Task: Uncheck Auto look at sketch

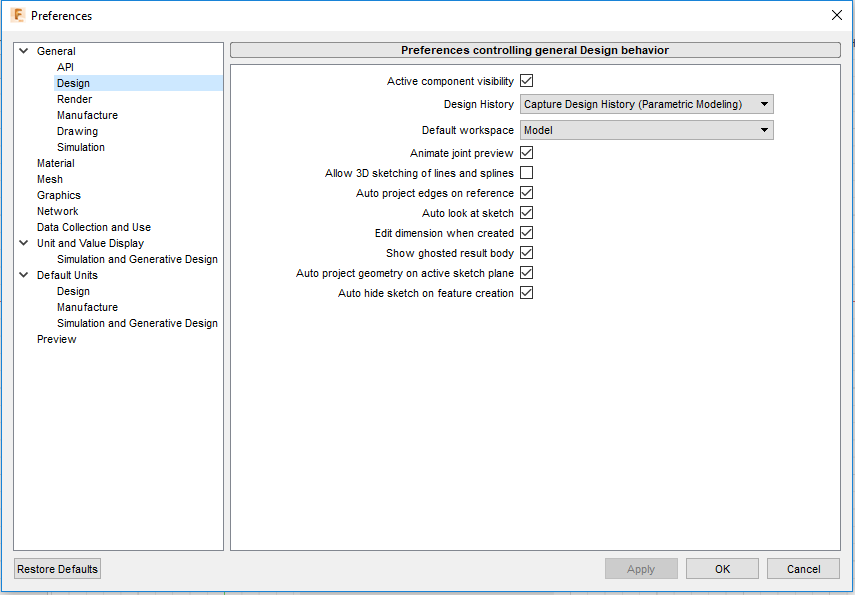Action: (526, 213)
